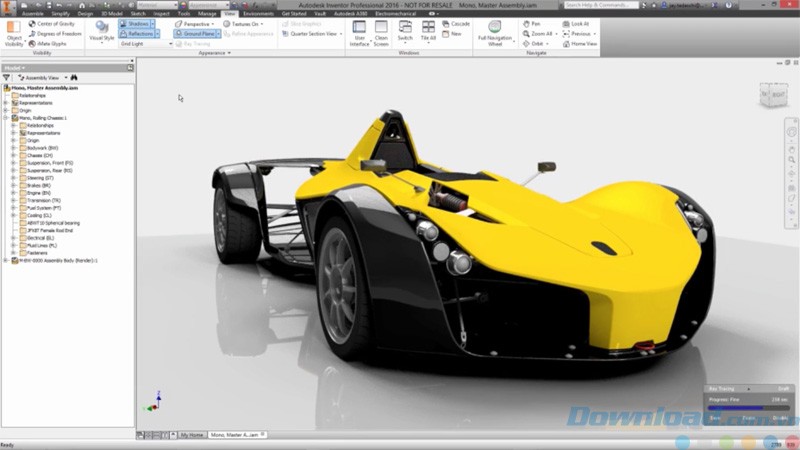800x450 pixels.
Task: Toggle Shadows display off
Action: pyautogui.click(x=138, y=24)
